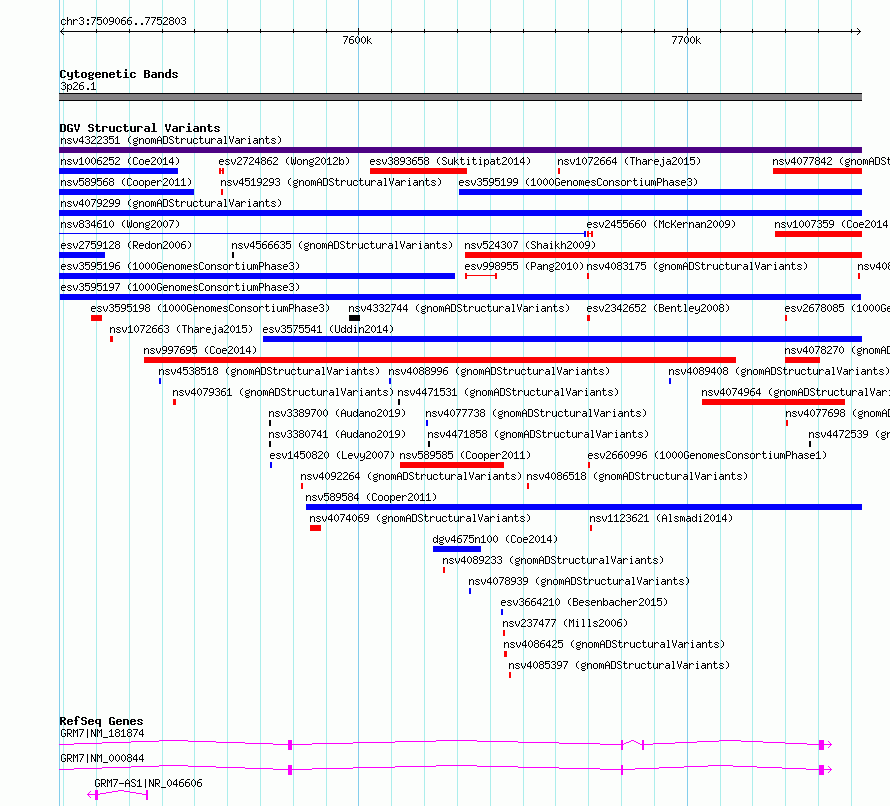Click nsv4078939 gnomAD variant label
890x806 pixels.
coord(579,581)
